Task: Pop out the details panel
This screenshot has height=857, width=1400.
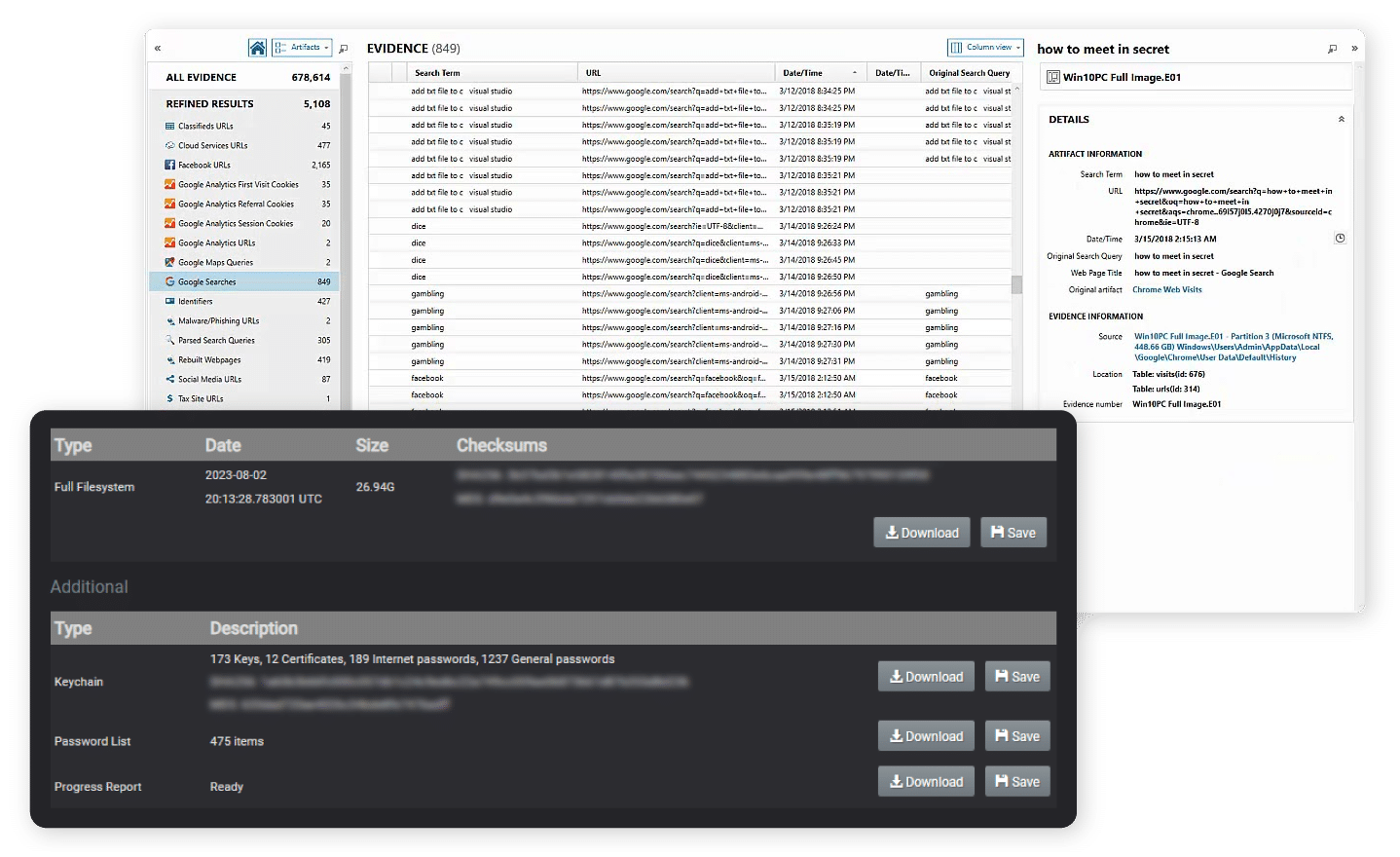Action: (x=1333, y=49)
